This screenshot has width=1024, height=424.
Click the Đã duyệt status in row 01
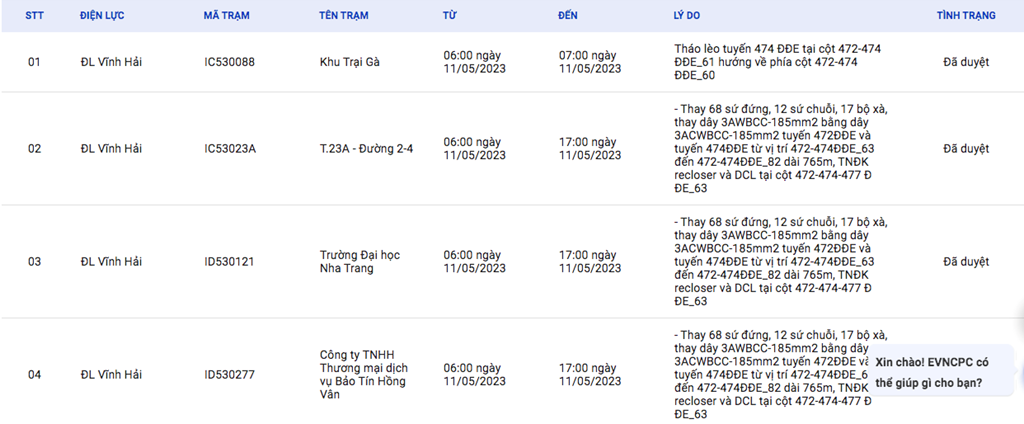(966, 62)
